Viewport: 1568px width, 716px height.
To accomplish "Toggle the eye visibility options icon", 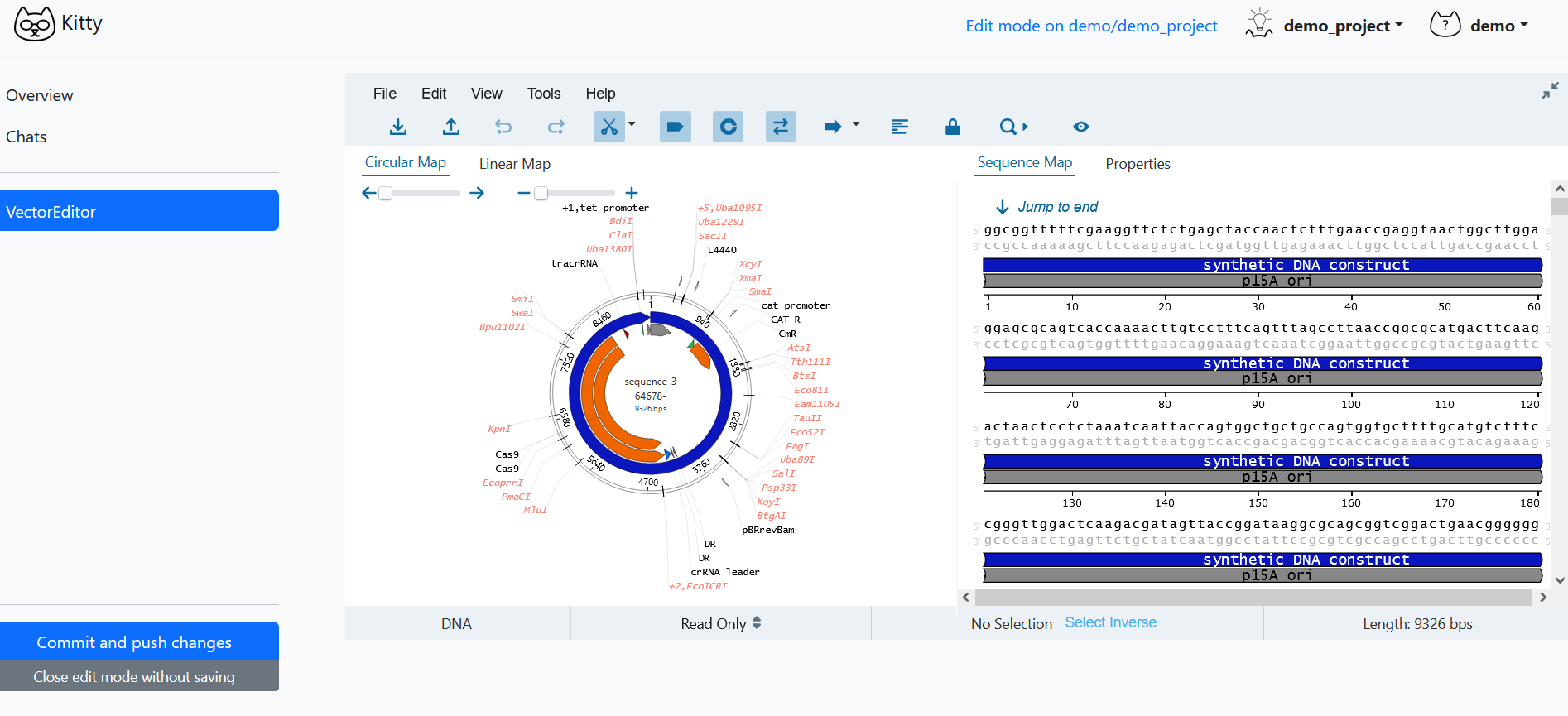I will [1081, 127].
